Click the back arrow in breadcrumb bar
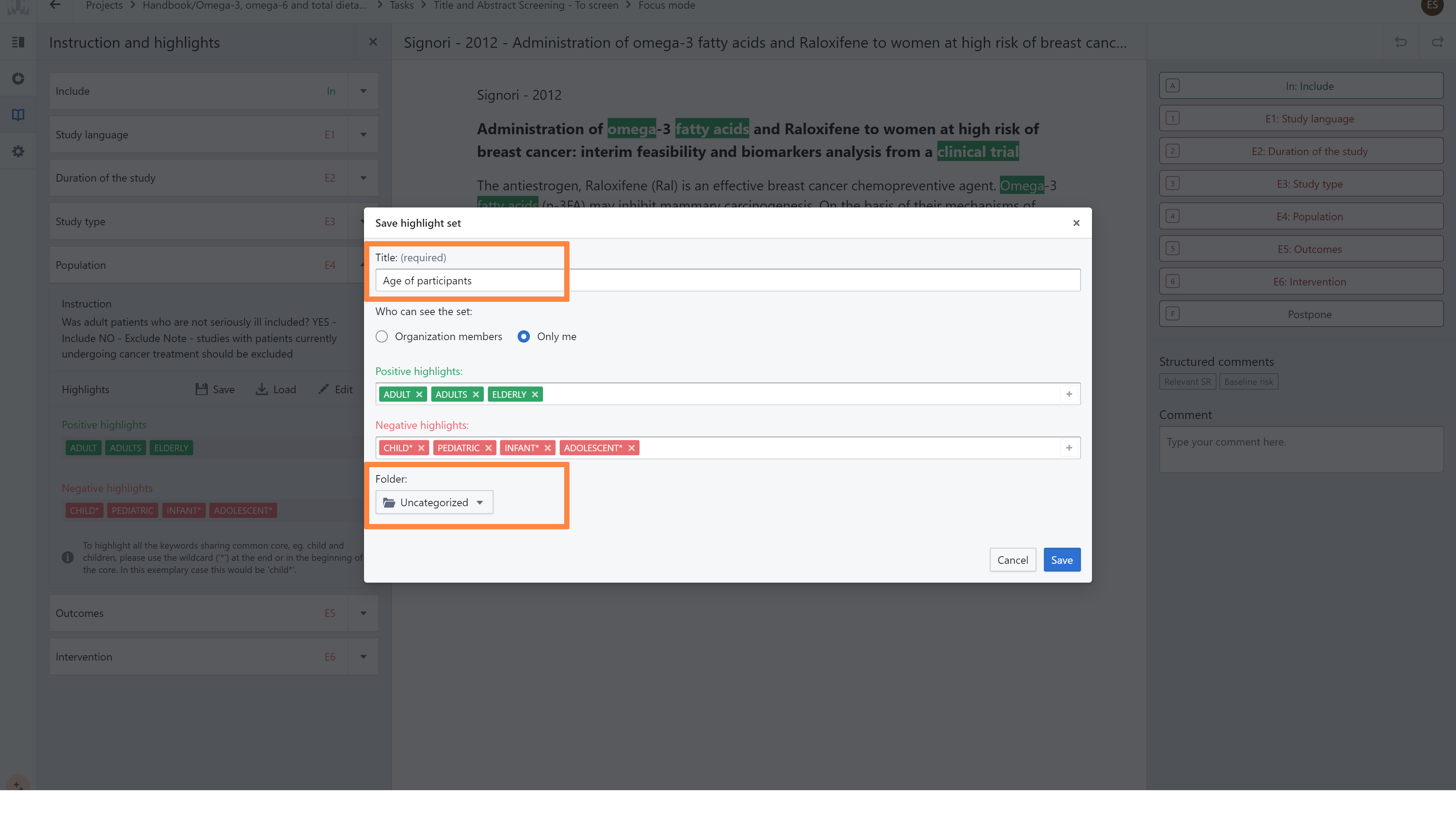Screen dimensions: 1456x819 [x=55, y=6]
